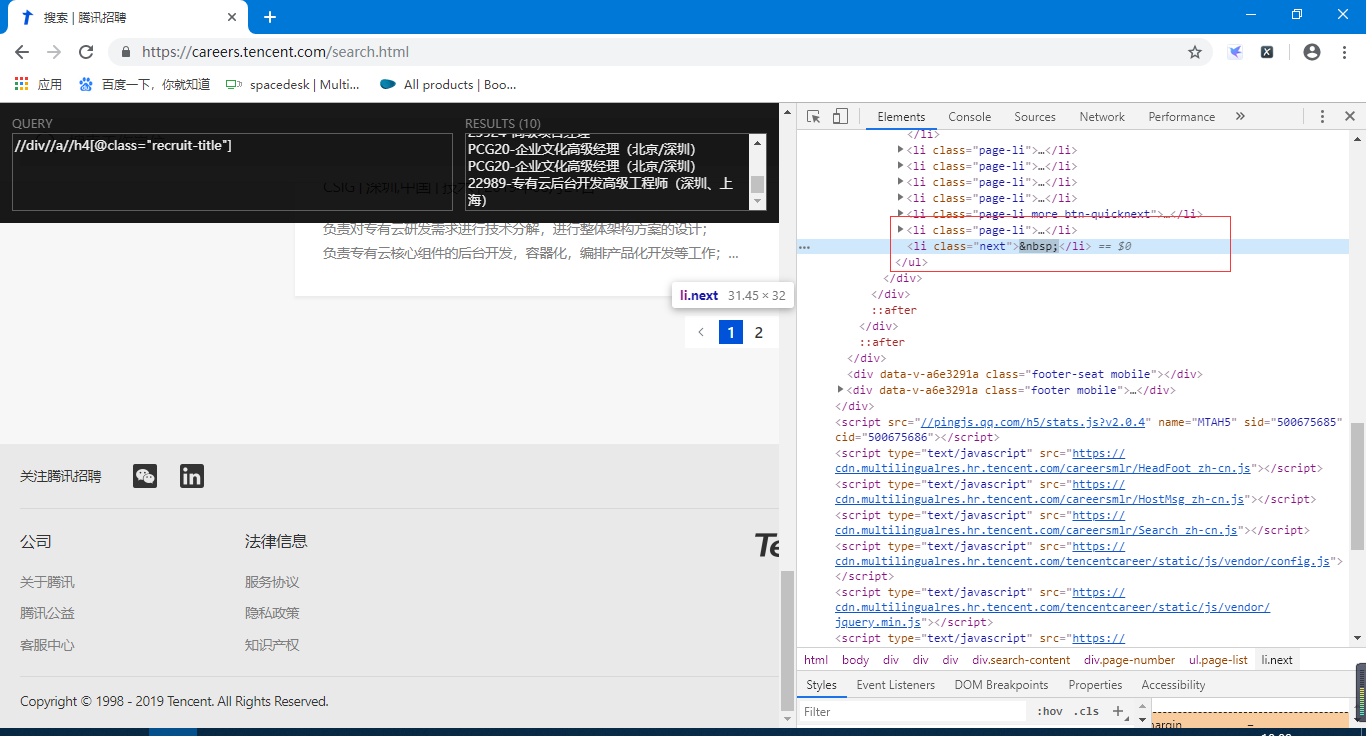1366x736 pixels.
Task: Switch to the Network panel
Action: pyautogui.click(x=1102, y=117)
